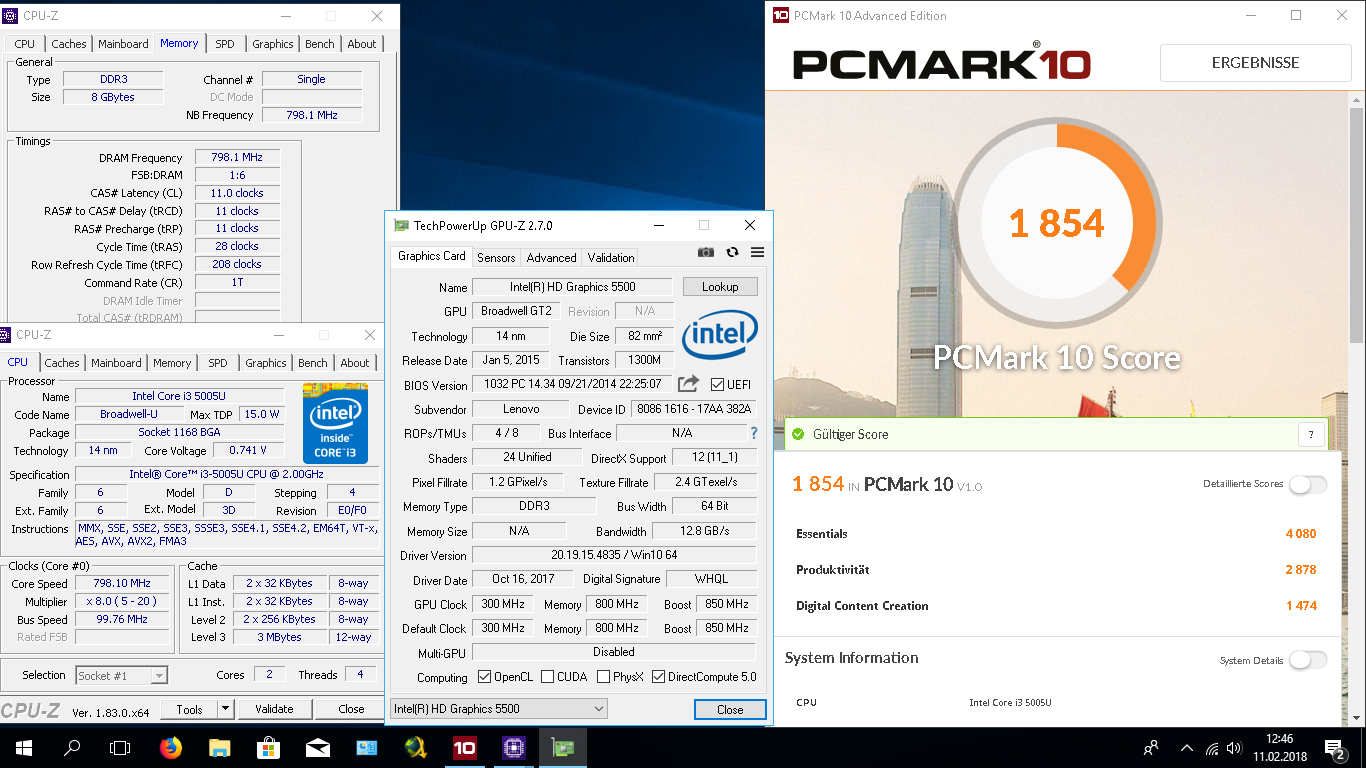Toggle the OpenCL checkbox

click(484, 677)
